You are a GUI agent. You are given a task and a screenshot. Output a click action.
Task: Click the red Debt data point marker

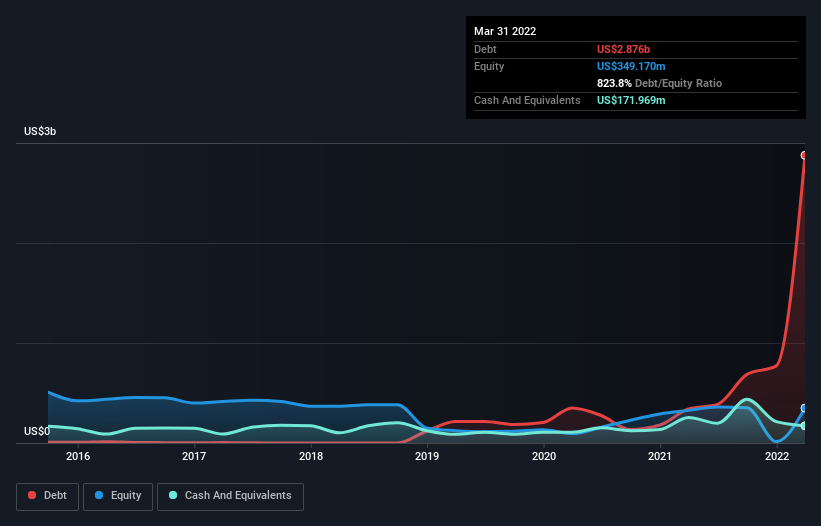[804, 155]
